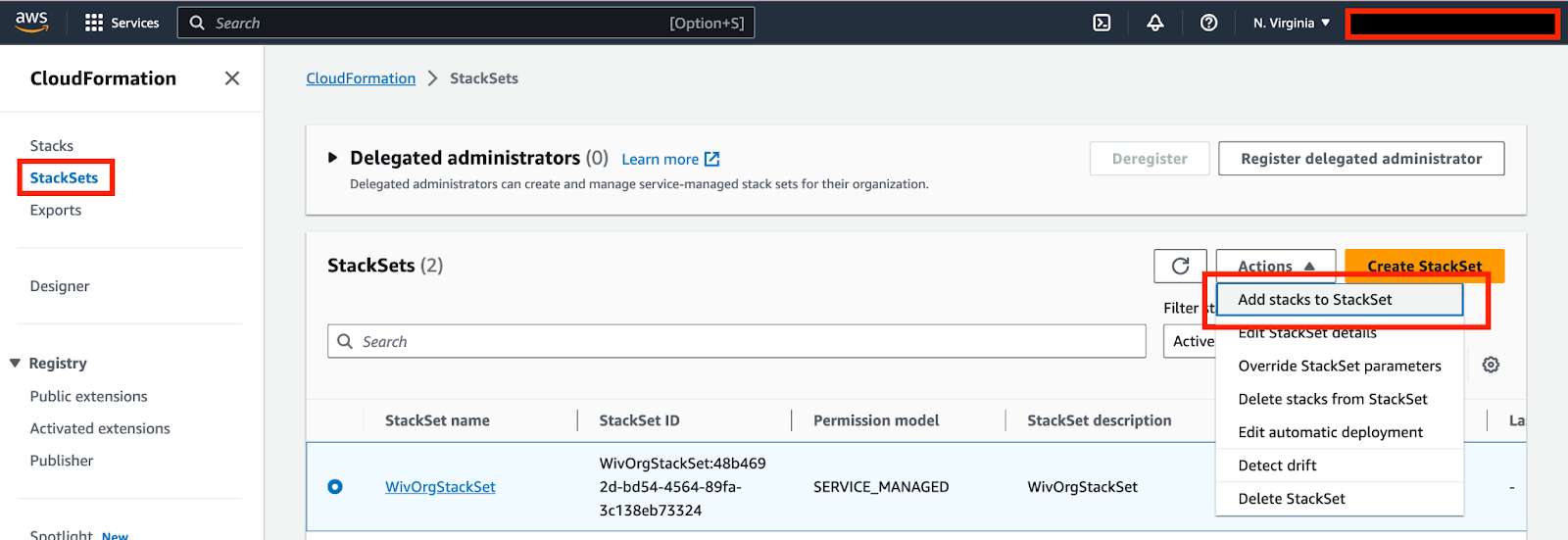Screen dimensions: 1568x540
Task: Open the notifications bell
Action: [1155, 23]
